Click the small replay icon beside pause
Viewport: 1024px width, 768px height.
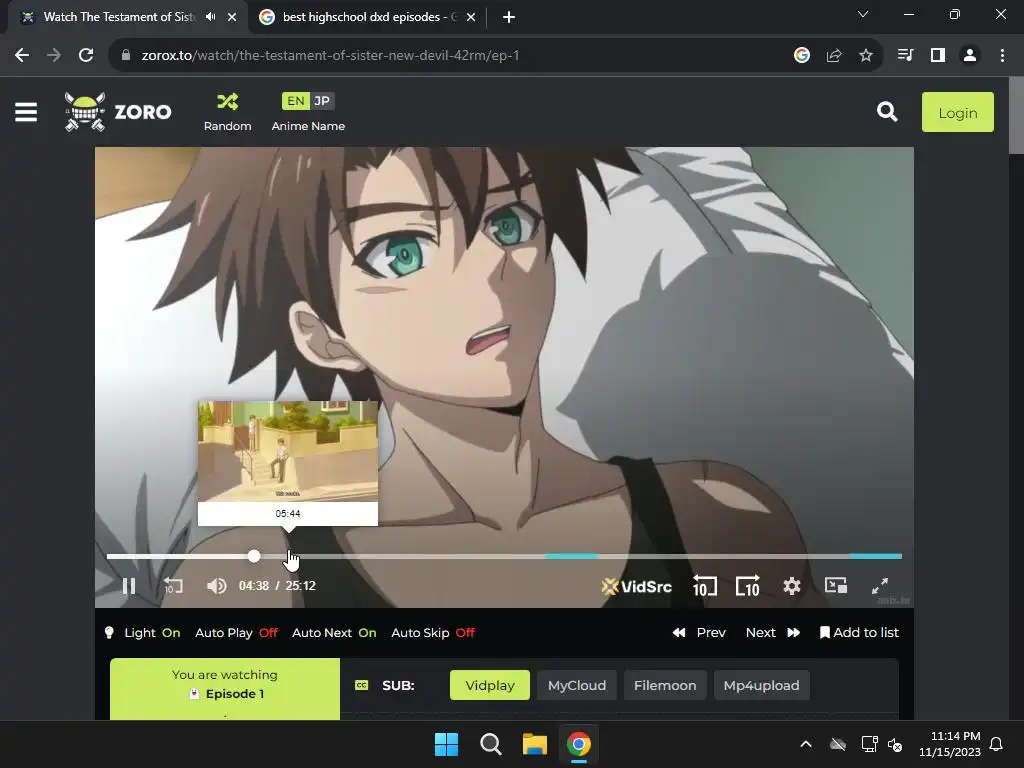[x=173, y=586]
